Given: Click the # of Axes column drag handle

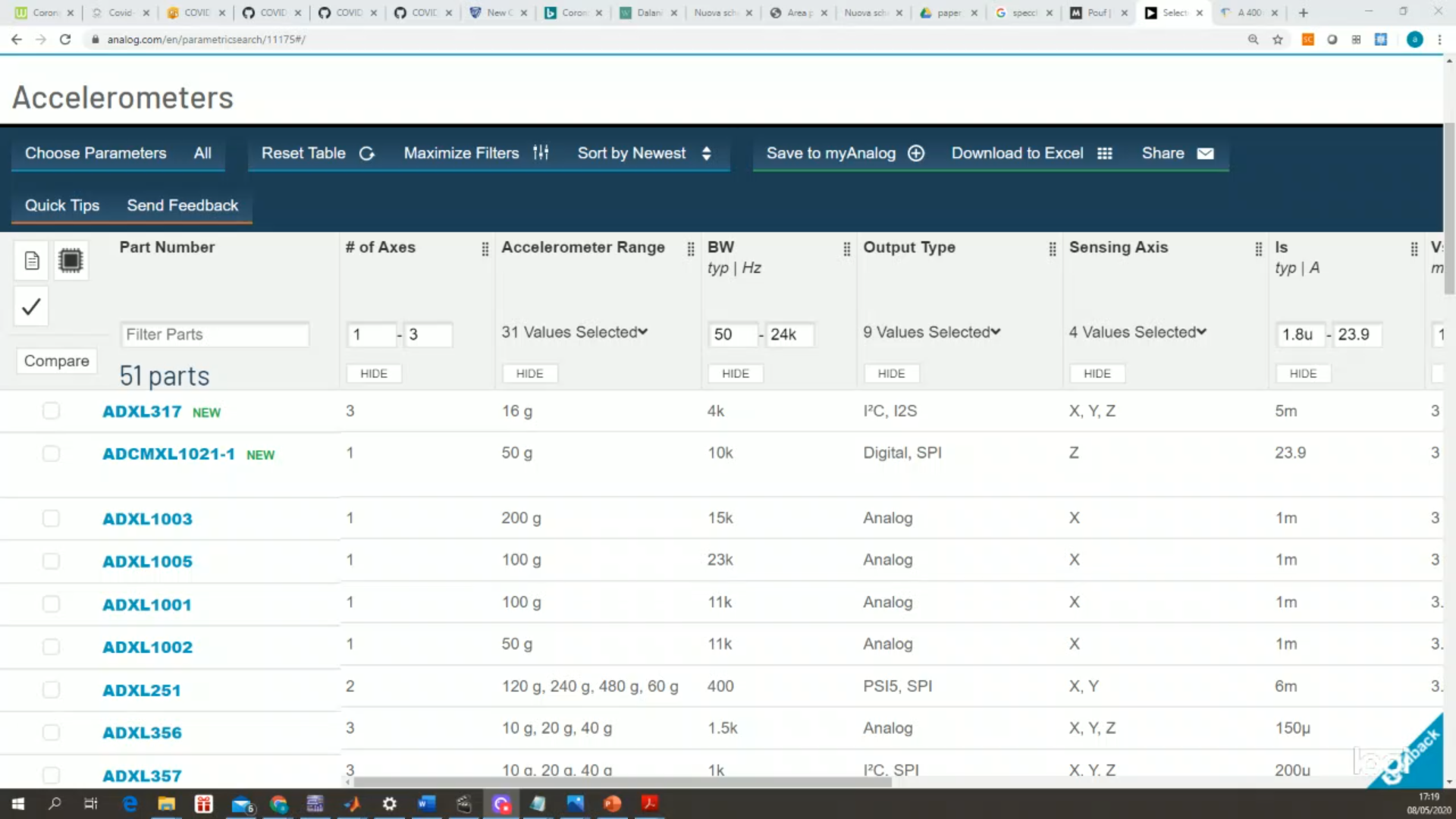Looking at the screenshot, I should pos(485,249).
